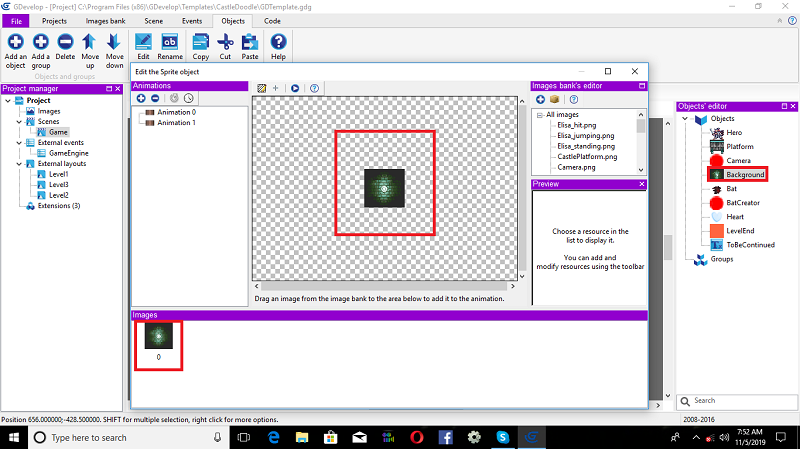The width and height of the screenshot is (800, 449).
Task: Open Microsoft Edge from taskbar
Action: (x=273, y=438)
